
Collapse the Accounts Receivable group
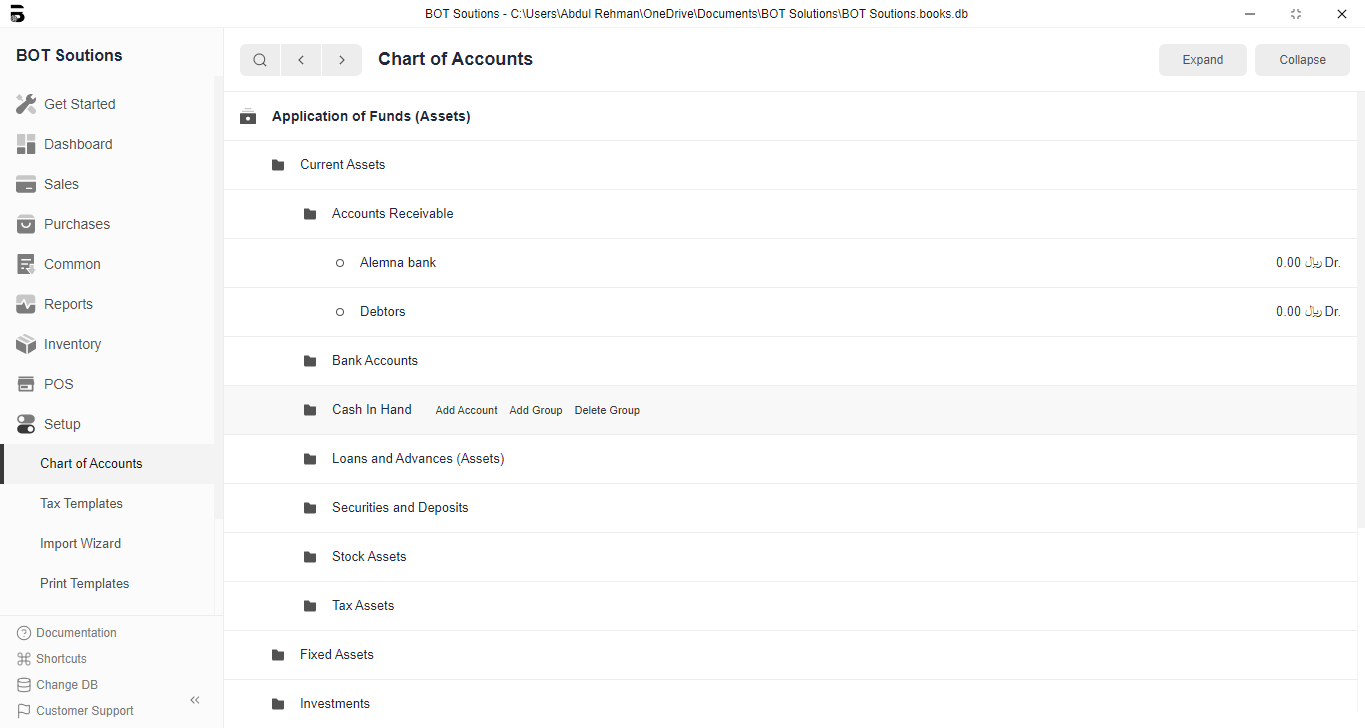coord(392,214)
